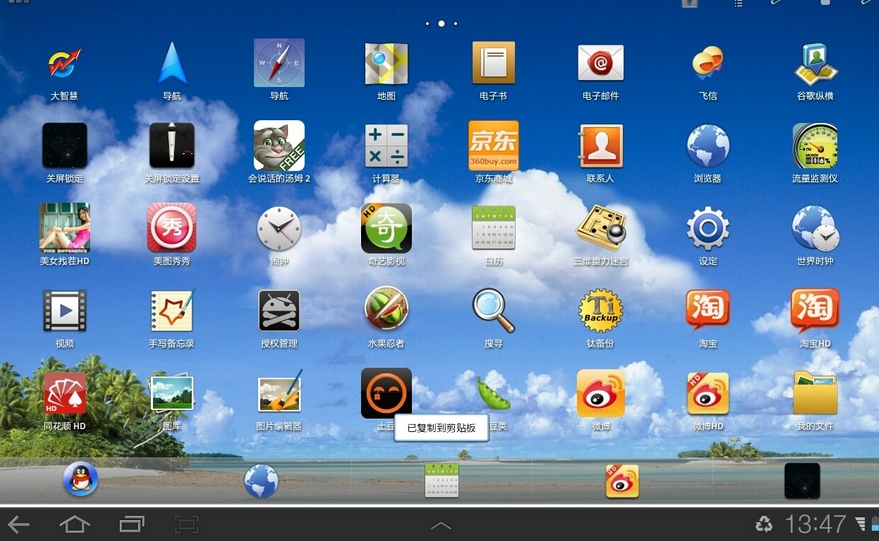Launch the 水果忍者 Fruit Ninja game
This screenshot has height=541, width=879.
386,309
